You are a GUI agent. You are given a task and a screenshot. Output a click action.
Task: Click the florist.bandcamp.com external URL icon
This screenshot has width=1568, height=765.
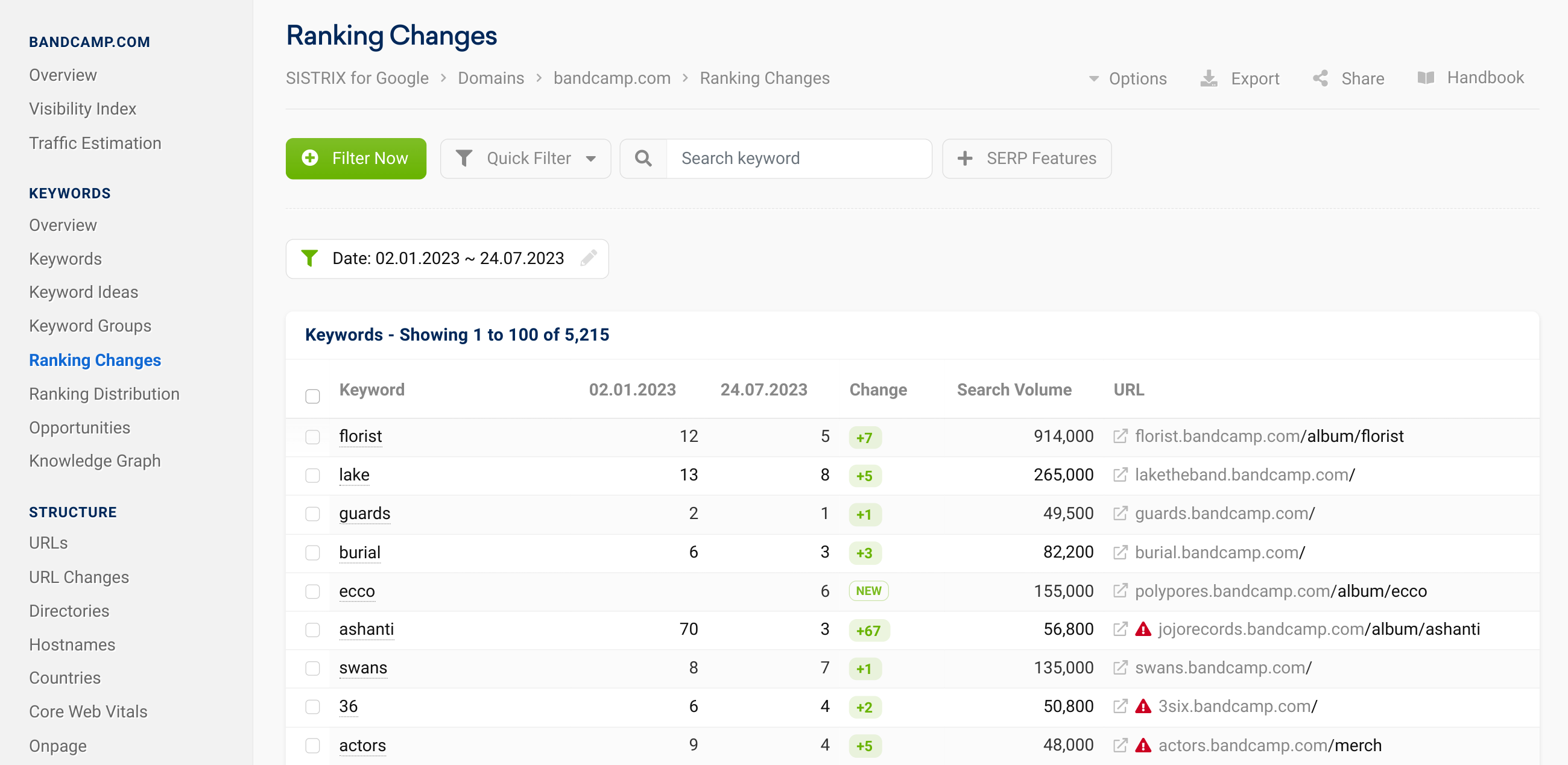pos(1120,436)
